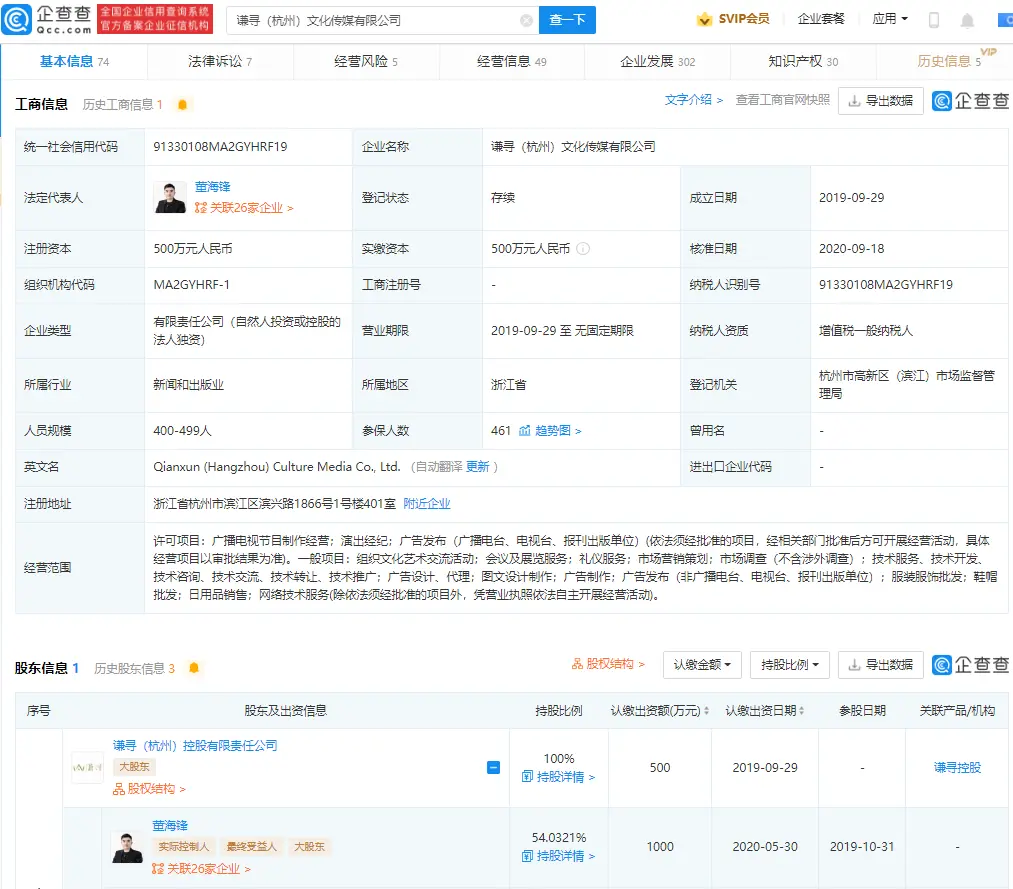
Task: Open the 应用 dropdown menu
Action: click(x=890, y=19)
